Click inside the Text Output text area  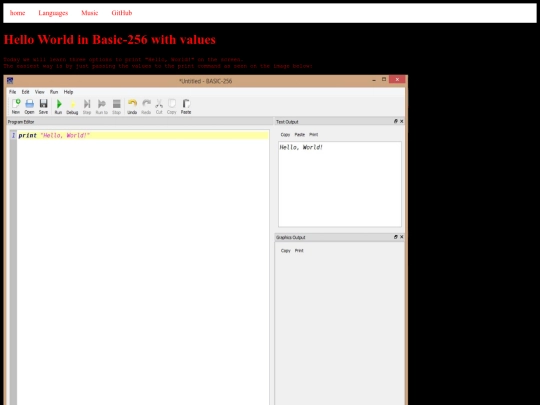click(340, 184)
